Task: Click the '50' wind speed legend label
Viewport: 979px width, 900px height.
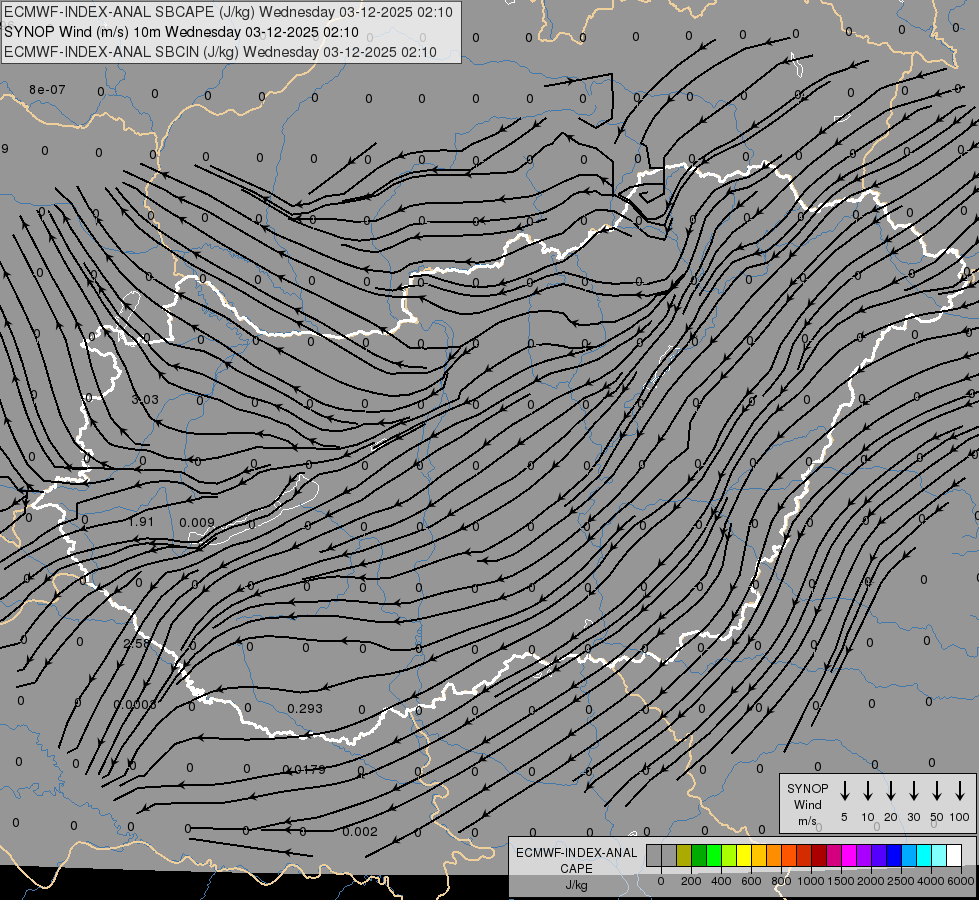Action: (x=937, y=817)
